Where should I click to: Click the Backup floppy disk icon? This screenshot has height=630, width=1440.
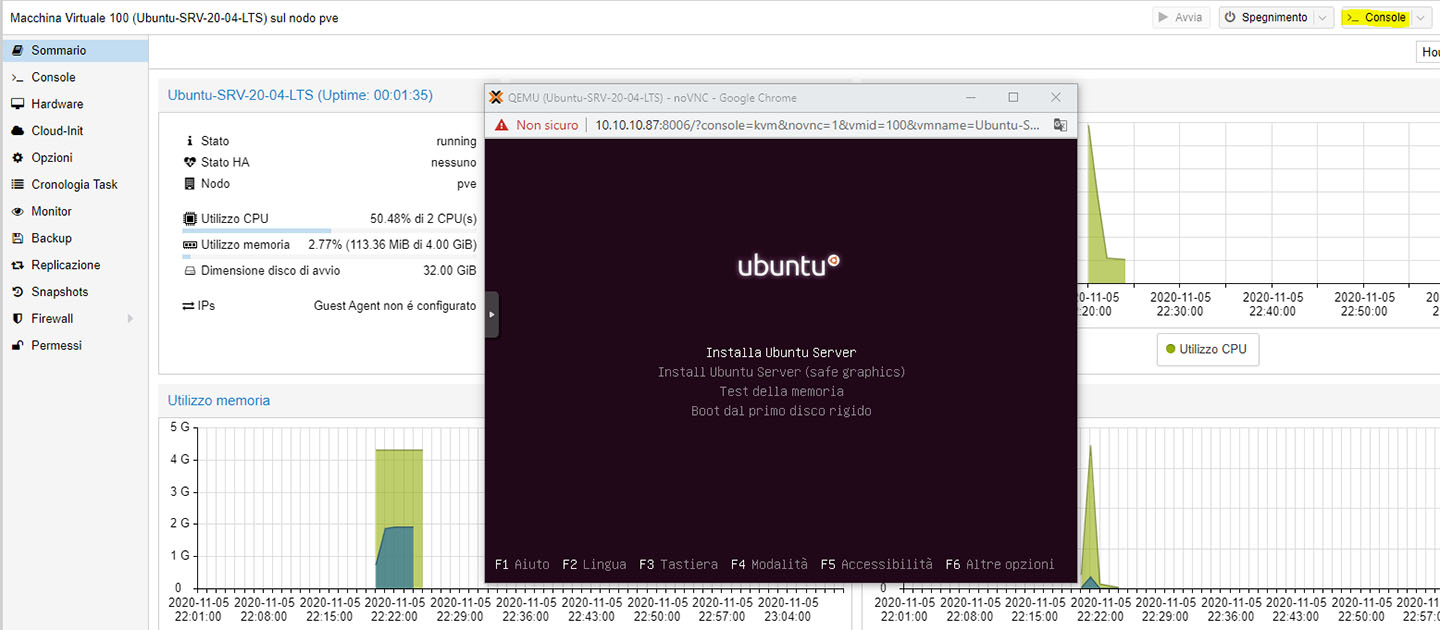(x=17, y=238)
